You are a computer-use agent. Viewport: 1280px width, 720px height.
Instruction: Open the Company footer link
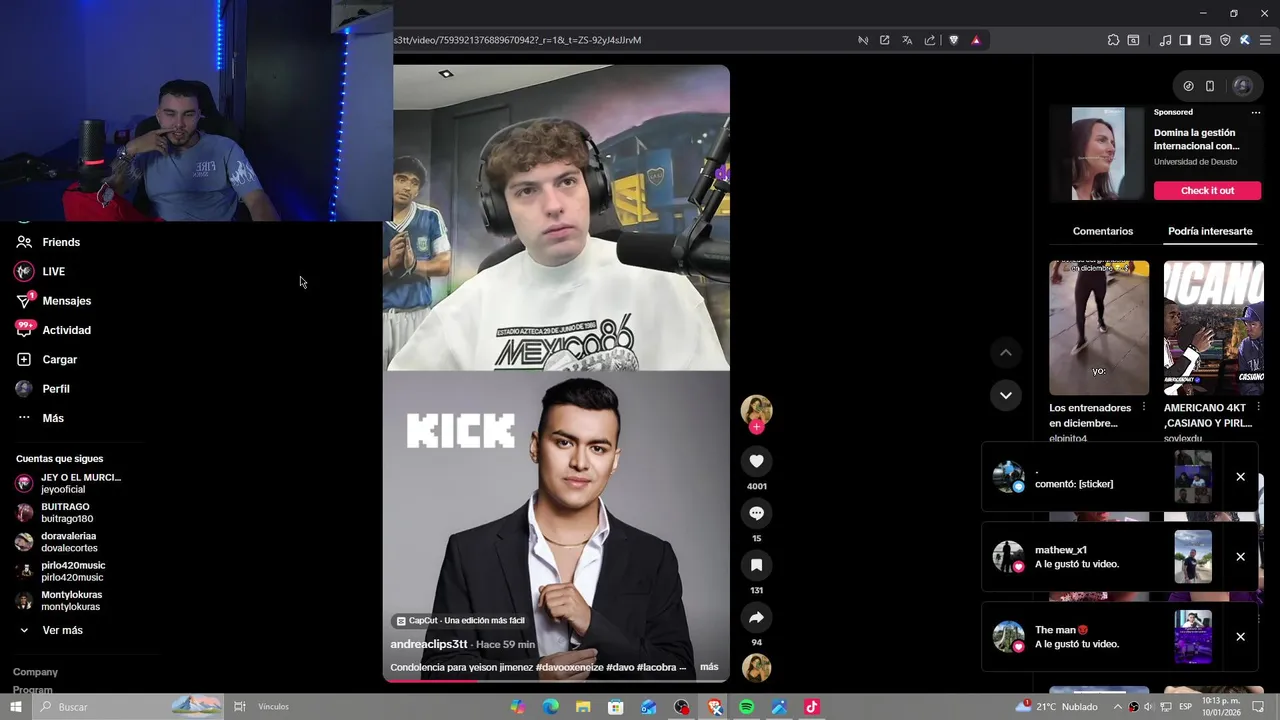coord(35,672)
